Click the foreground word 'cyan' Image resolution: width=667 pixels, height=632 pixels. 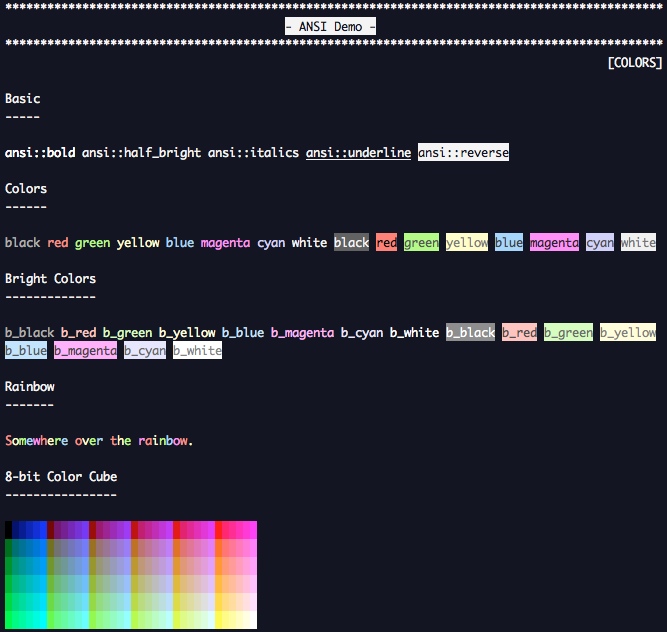coord(271,243)
